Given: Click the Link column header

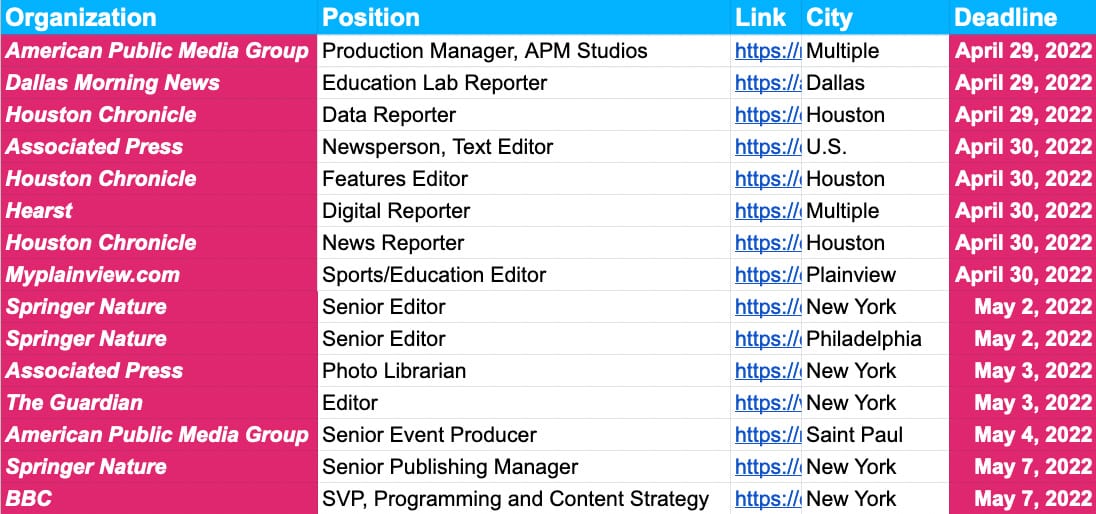Looking at the screenshot, I should [x=753, y=17].
